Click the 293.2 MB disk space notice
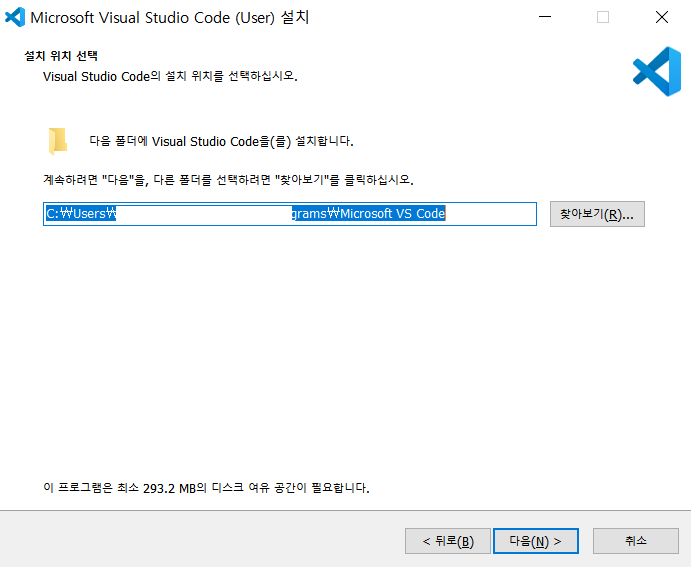Image resolution: width=691 pixels, height=567 pixels. 206,488
